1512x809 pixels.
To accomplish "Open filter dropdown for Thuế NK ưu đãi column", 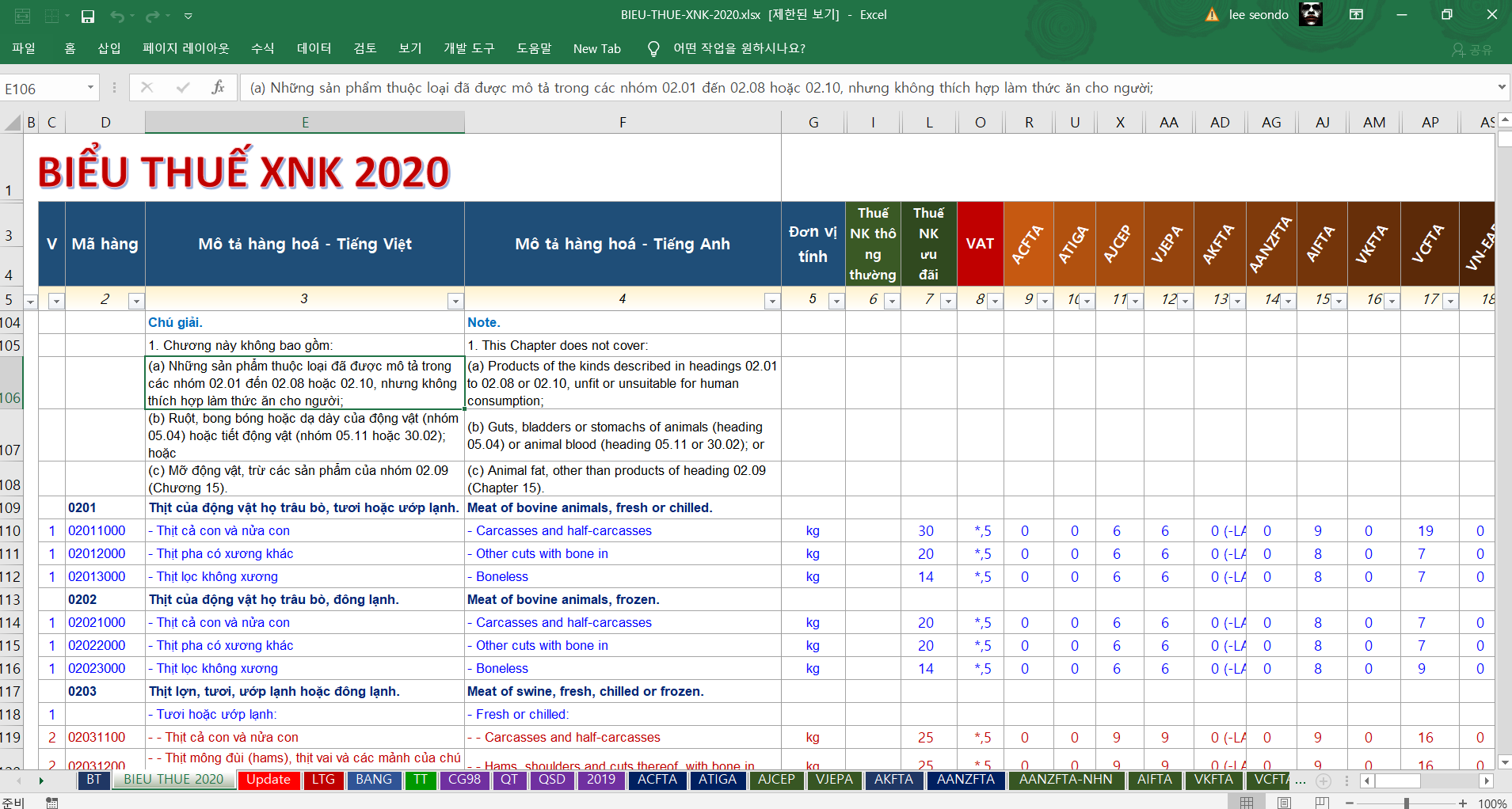I will (948, 301).
